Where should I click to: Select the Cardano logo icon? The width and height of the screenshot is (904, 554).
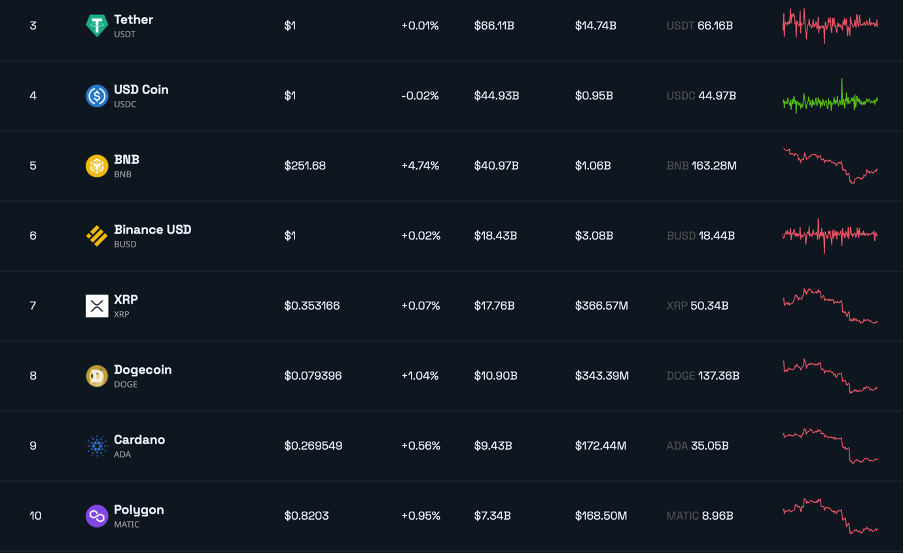[97, 446]
